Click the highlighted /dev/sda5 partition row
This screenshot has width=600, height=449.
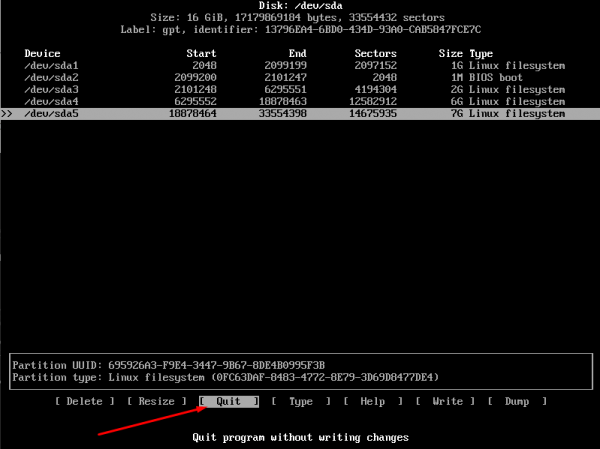pyautogui.click(x=300, y=114)
